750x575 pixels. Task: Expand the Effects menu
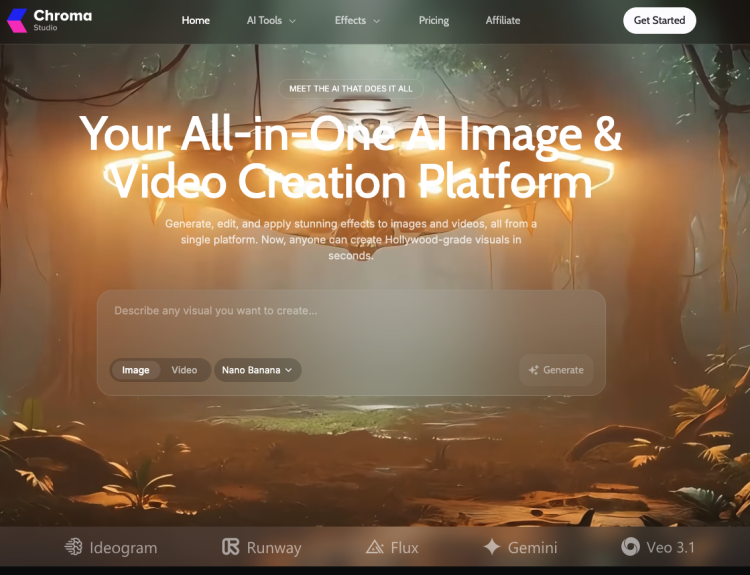(357, 20)
